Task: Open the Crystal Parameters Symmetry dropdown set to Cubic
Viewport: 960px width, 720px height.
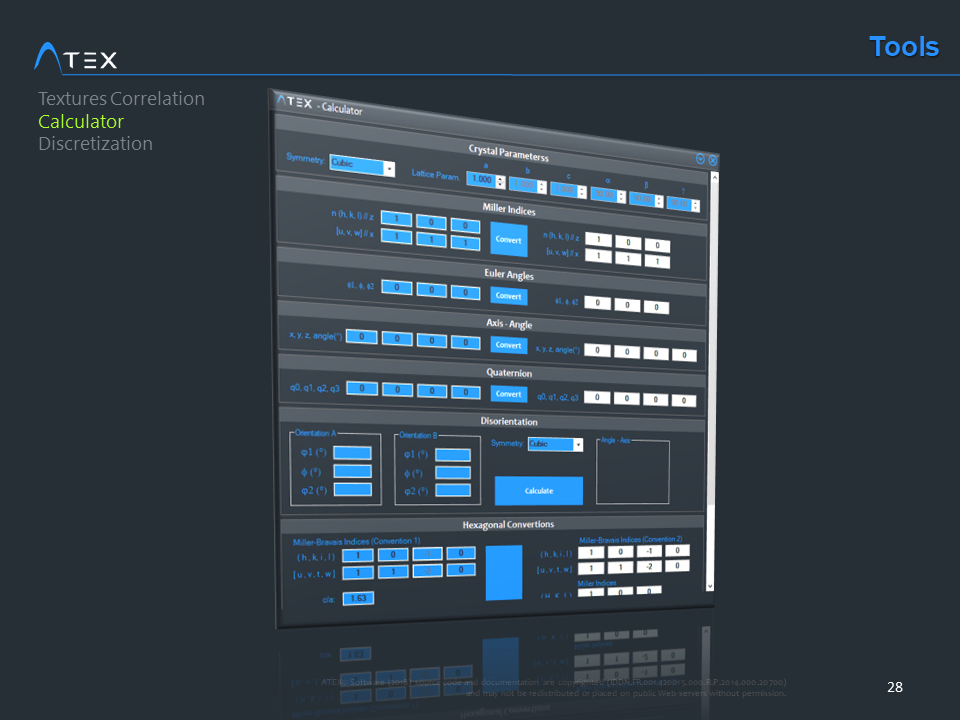Action: coord(362,165)
